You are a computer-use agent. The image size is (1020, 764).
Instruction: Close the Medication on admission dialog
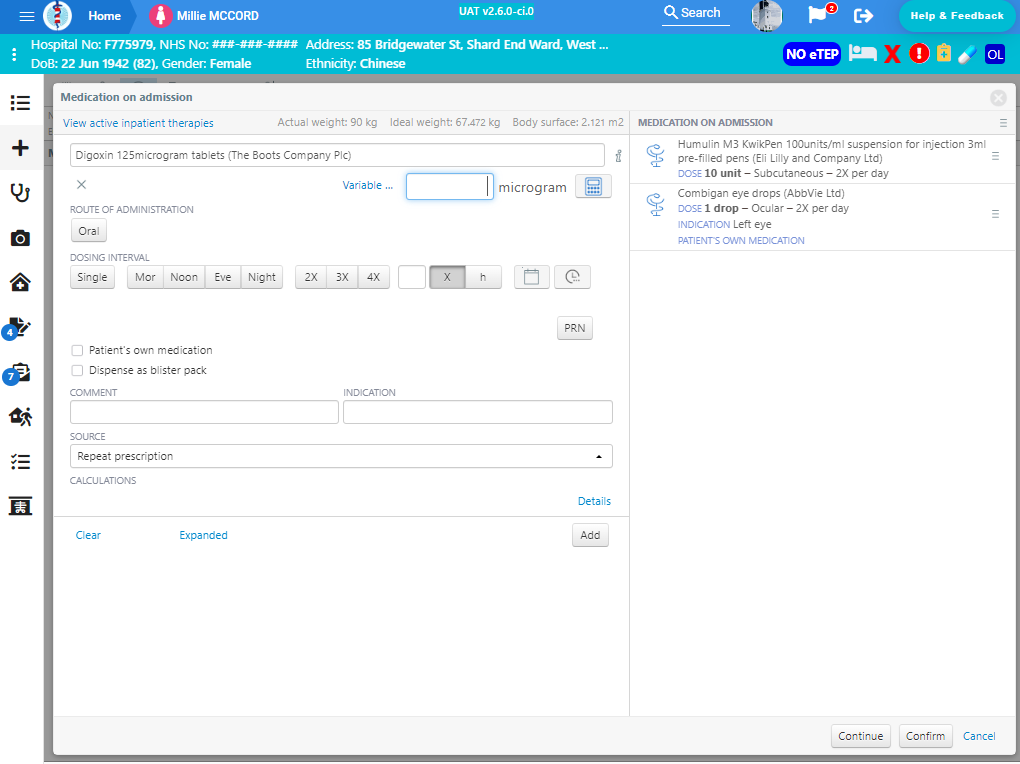998,98
